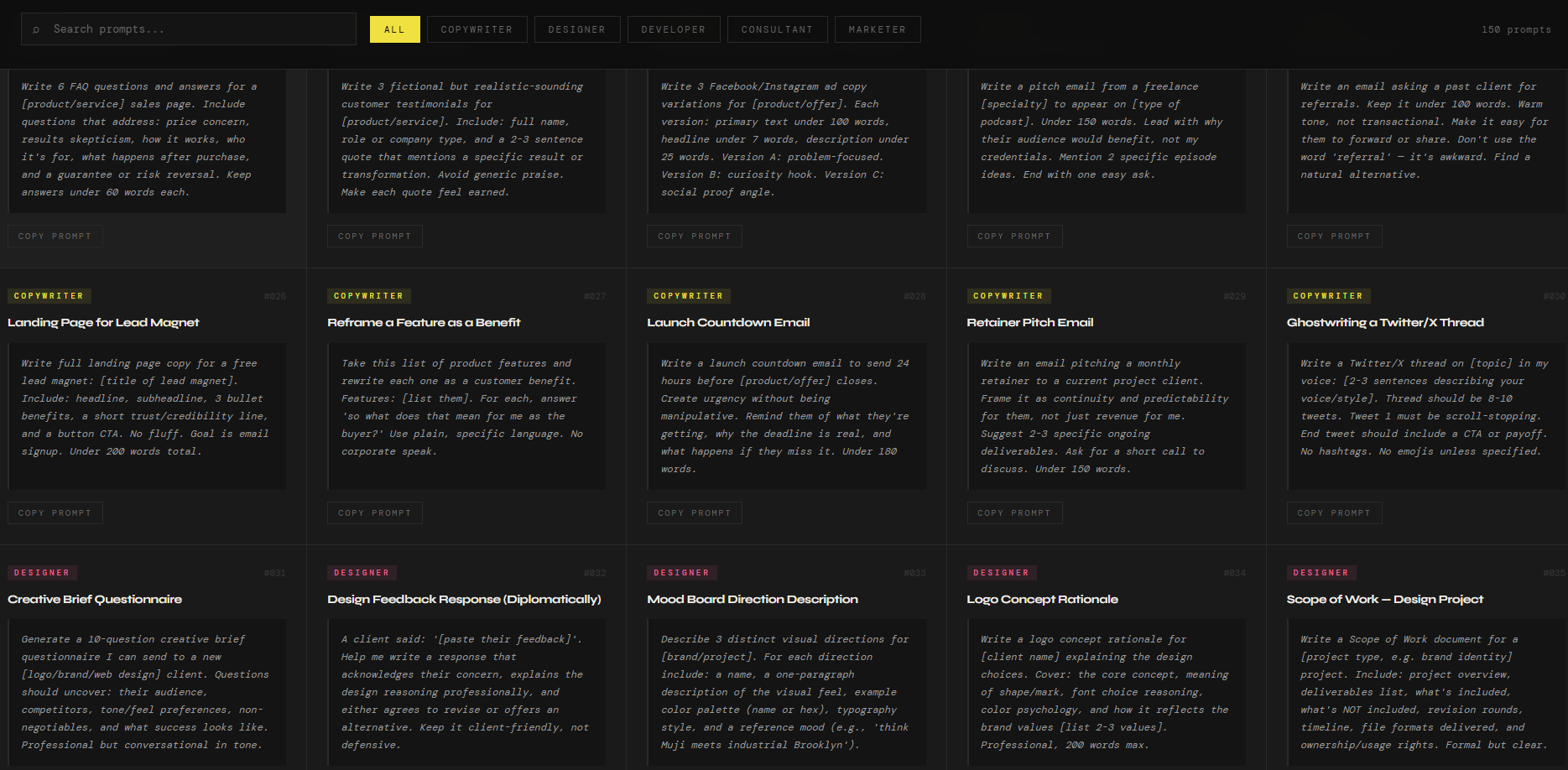This screenshot has height=770, width=1568.
Task: Select the Mood Board Direction Description heading
Action: tap(753, 600)
